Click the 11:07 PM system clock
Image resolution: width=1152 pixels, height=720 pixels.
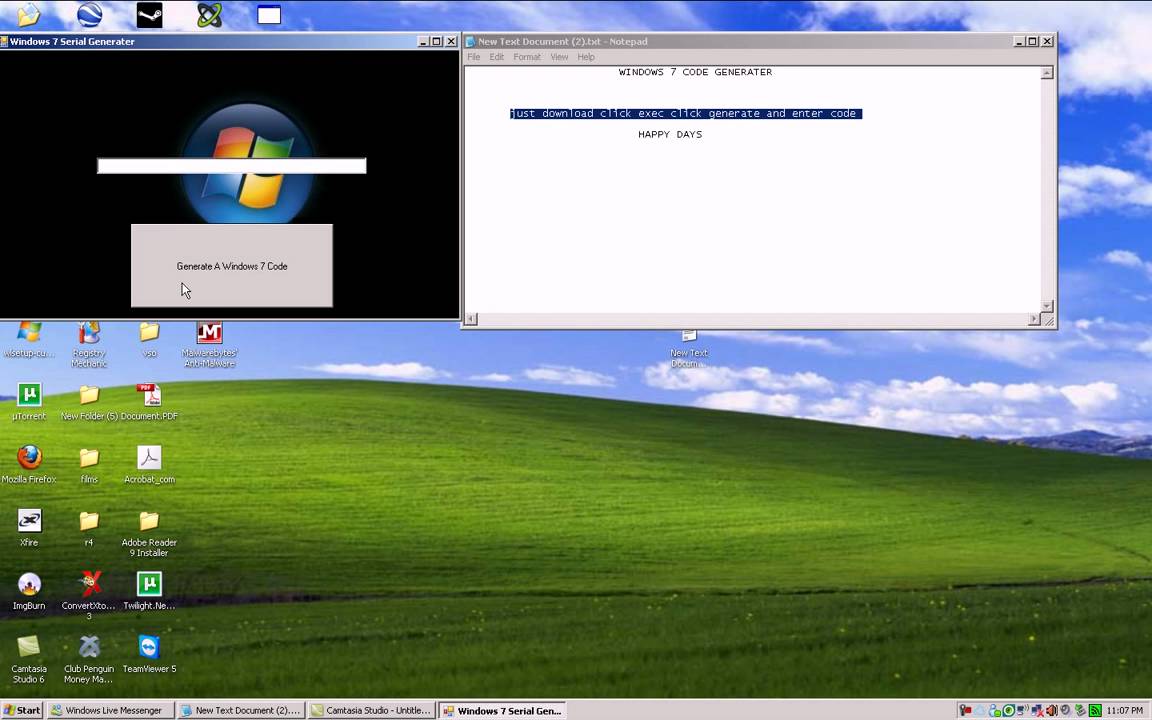click(x=1125, y=710)
